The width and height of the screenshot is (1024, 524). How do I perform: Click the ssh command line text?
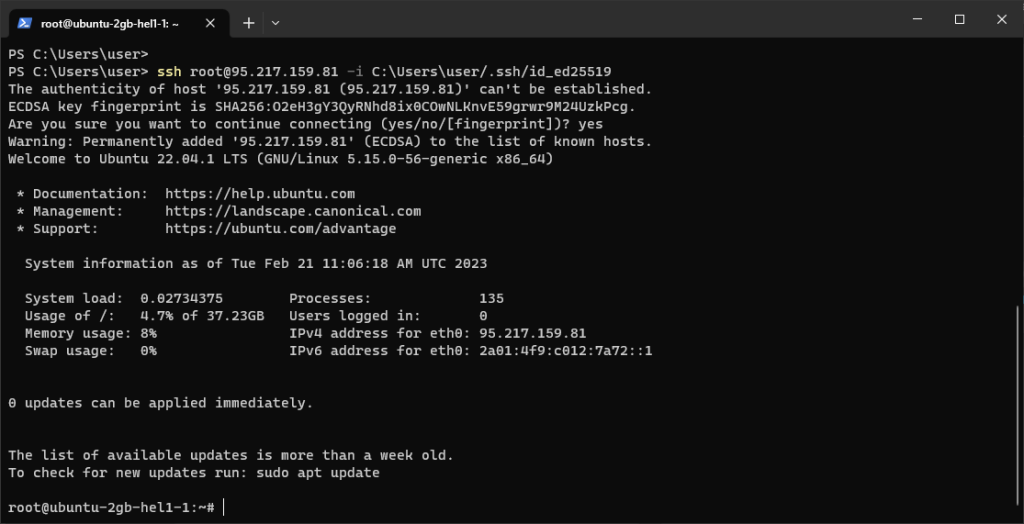click(x=379, y=72)
